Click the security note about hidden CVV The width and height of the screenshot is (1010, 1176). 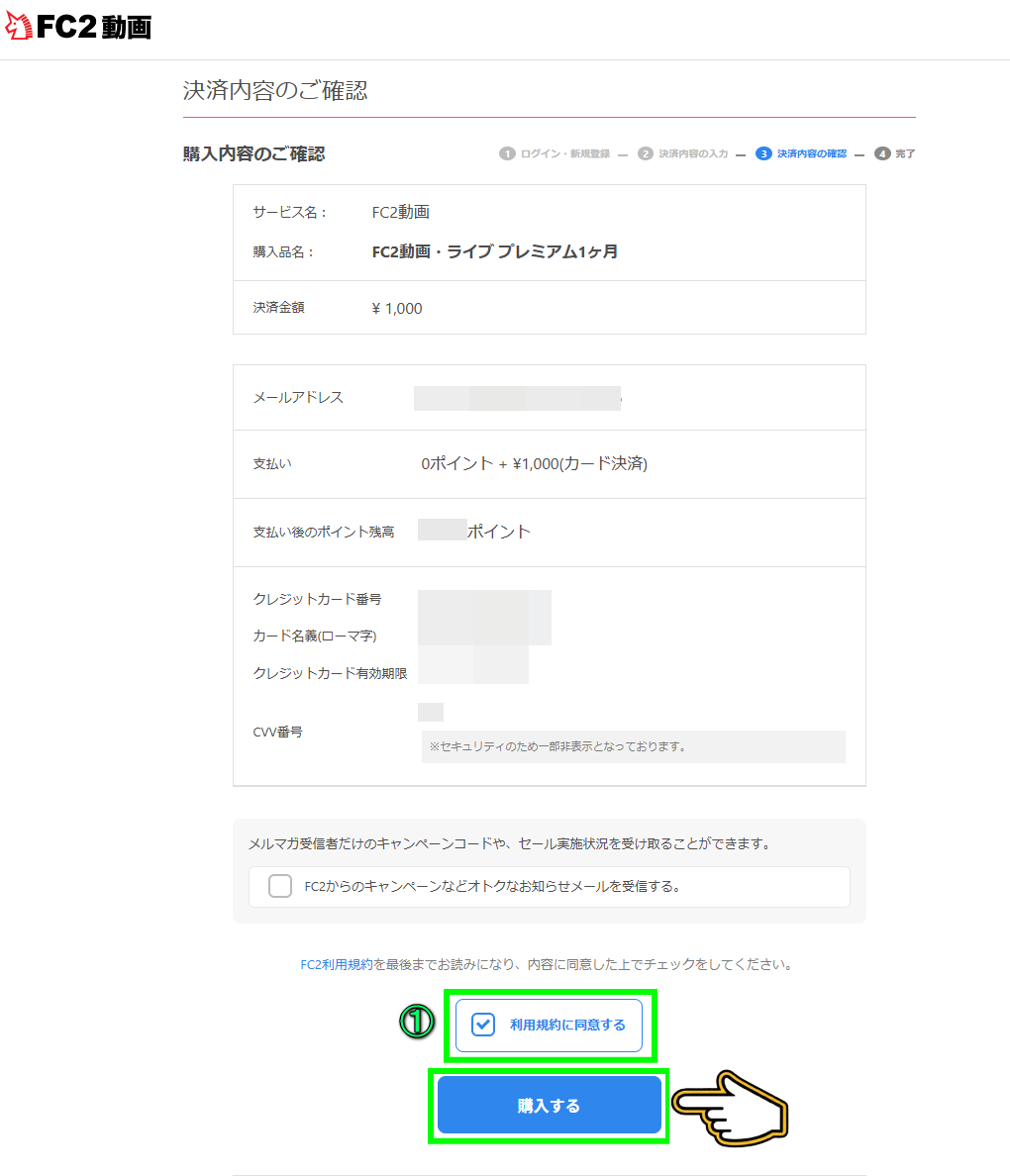(x=634, y=747)
